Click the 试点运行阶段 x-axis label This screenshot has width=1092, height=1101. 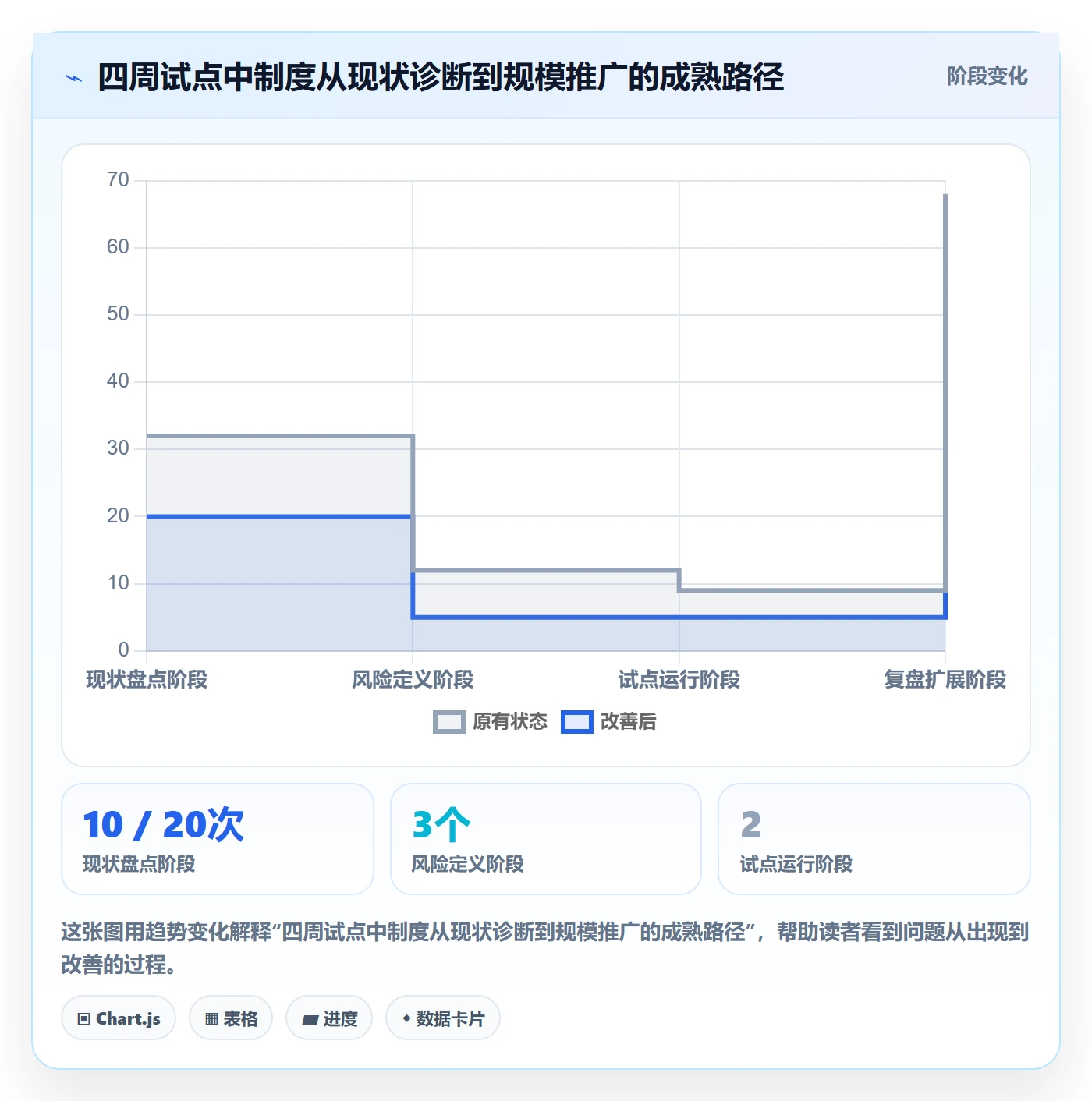pos(679,680)
